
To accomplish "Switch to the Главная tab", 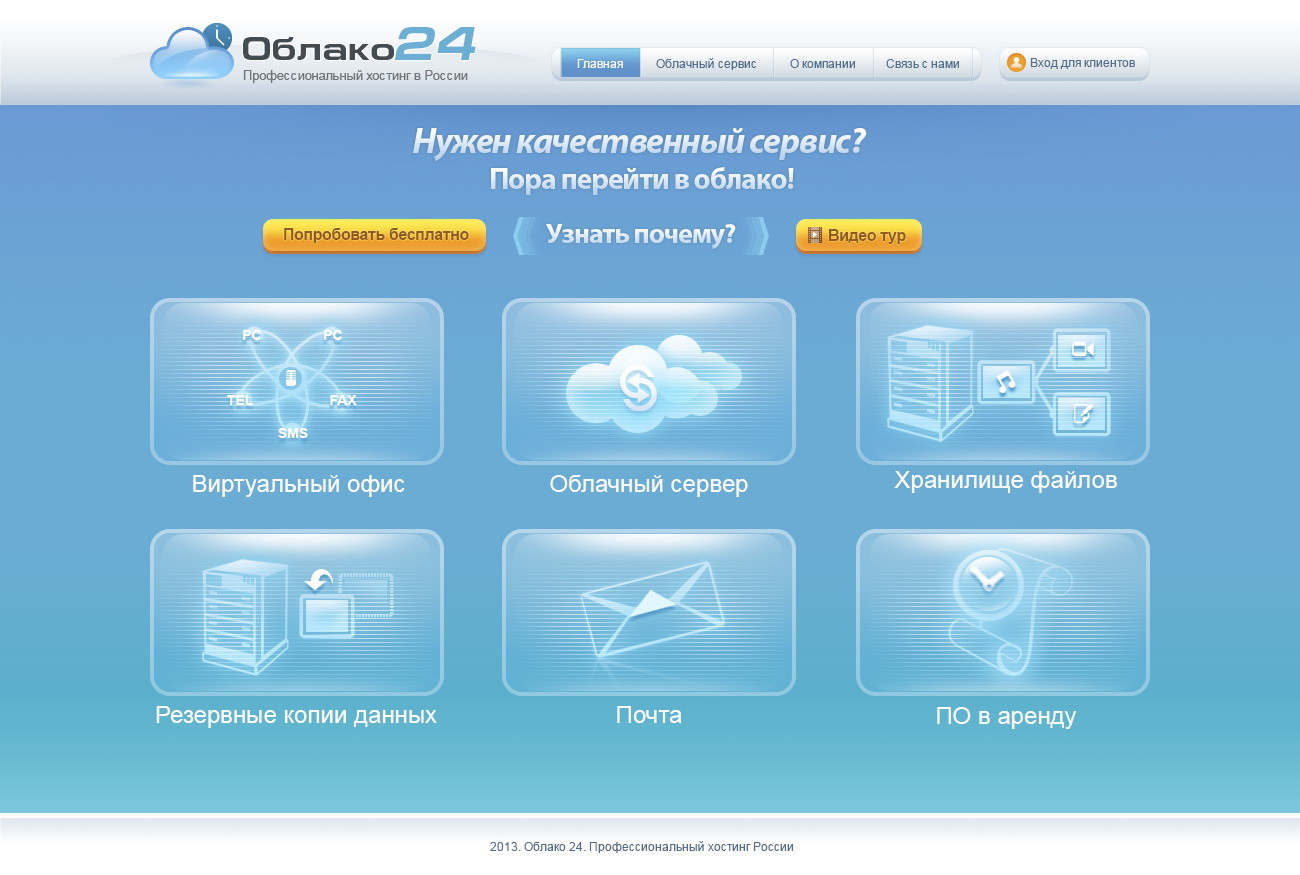I will 600,64.
